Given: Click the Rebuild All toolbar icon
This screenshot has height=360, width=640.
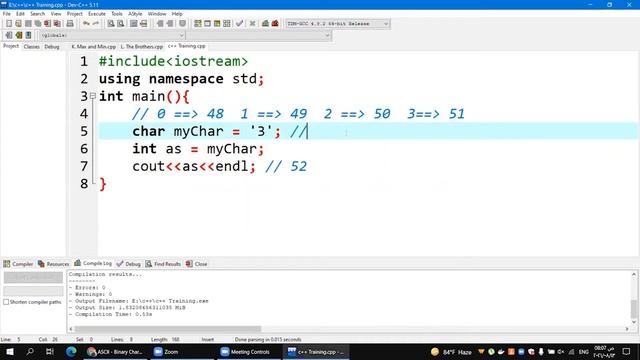Looking at the screenshot, I should coord(227,24).
